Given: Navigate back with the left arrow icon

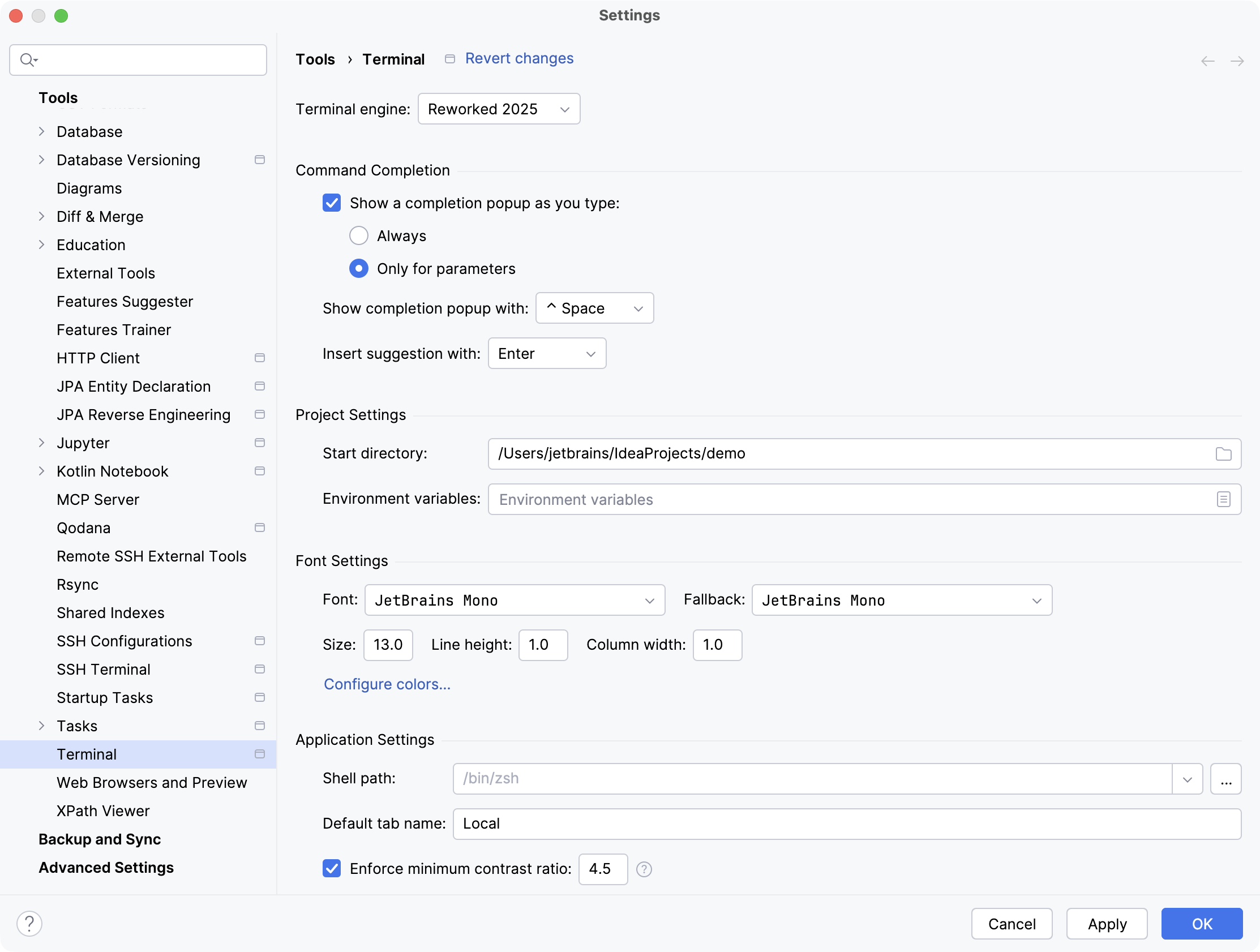Looking at the screenshot, I should click(x=1207, y=61).
